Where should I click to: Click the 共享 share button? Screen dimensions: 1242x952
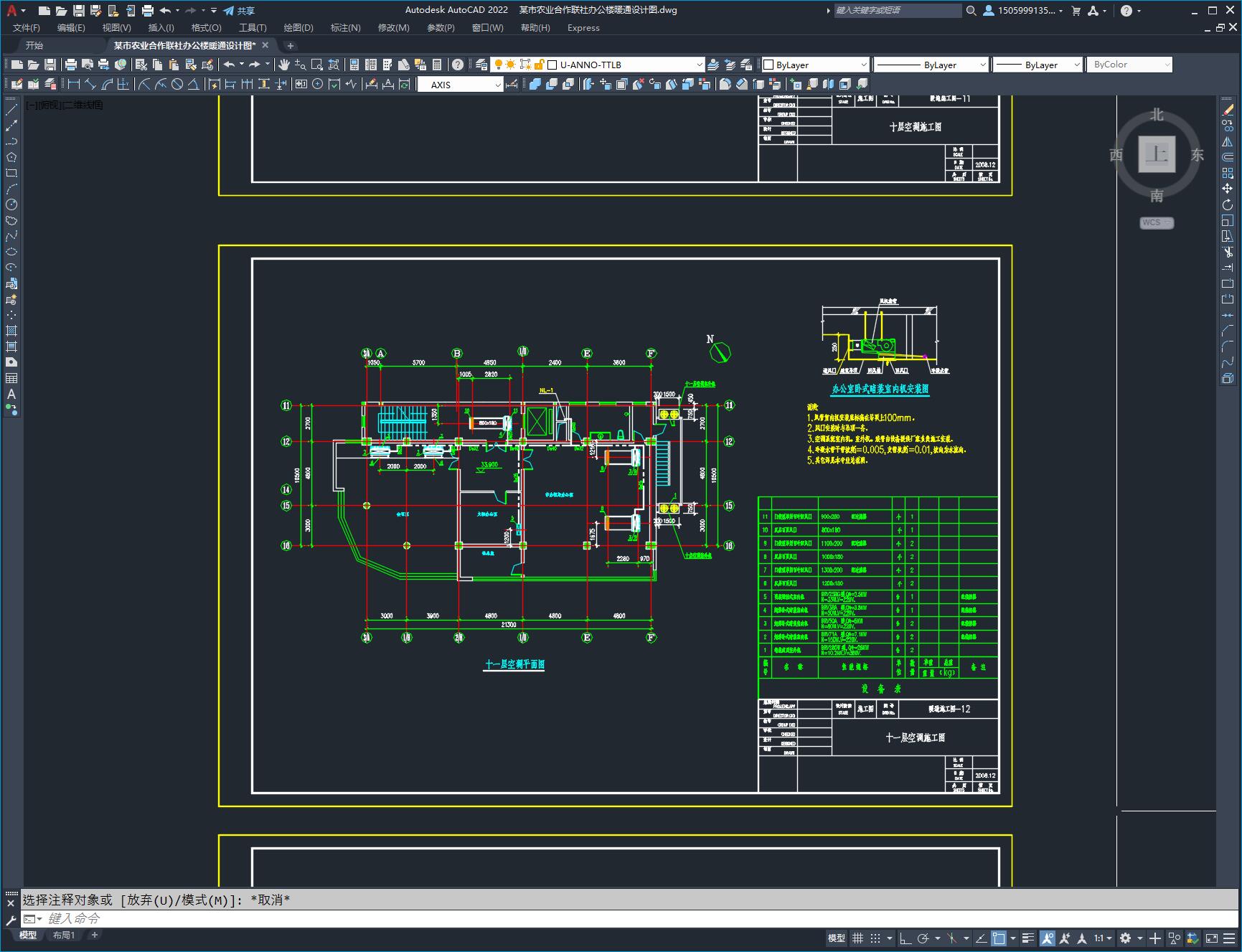239,11
